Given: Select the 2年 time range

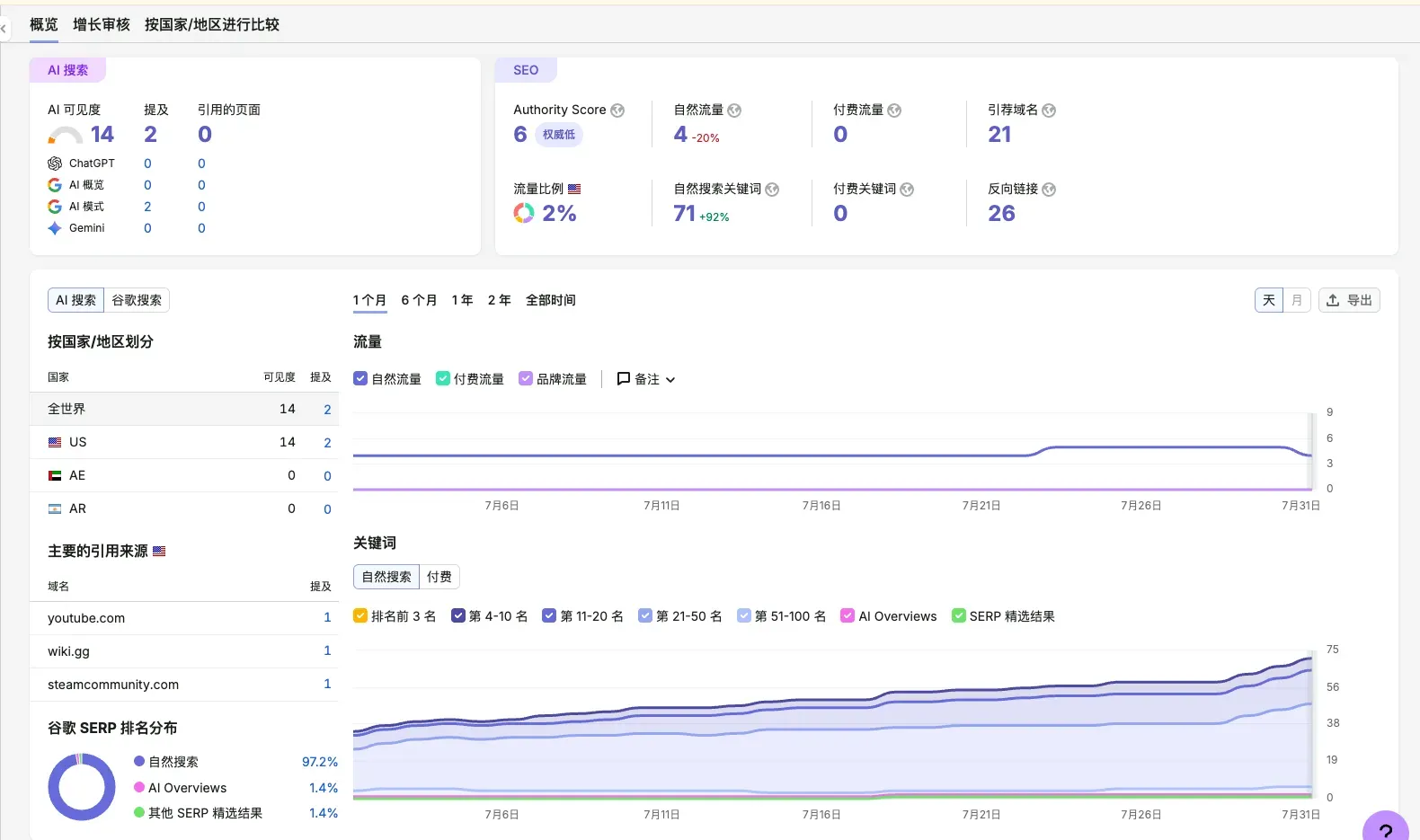Looking at the screenshot, I should tap(500, 300).
